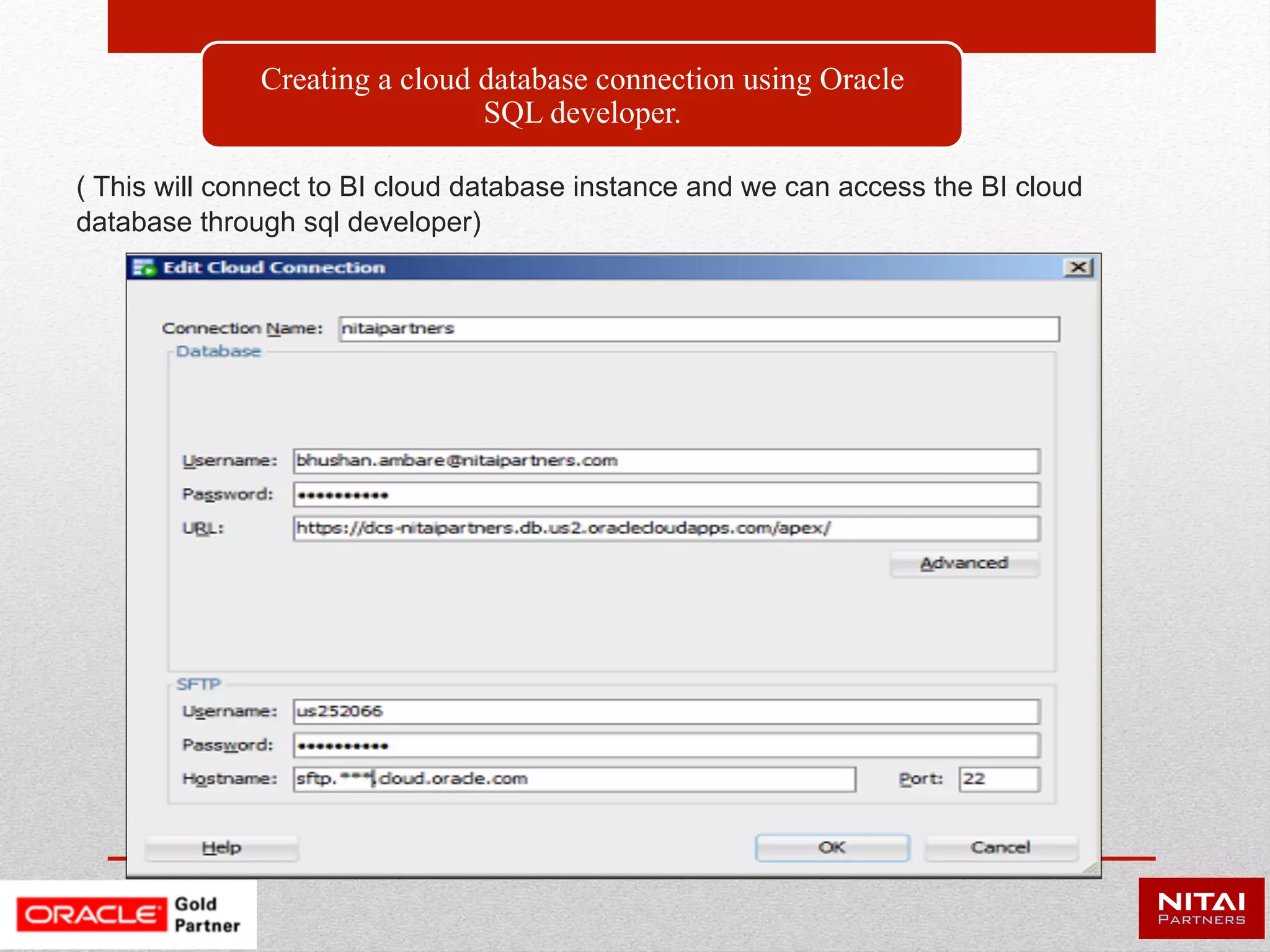
Task: Open the Advanced database settings
Action: point(964,563)
